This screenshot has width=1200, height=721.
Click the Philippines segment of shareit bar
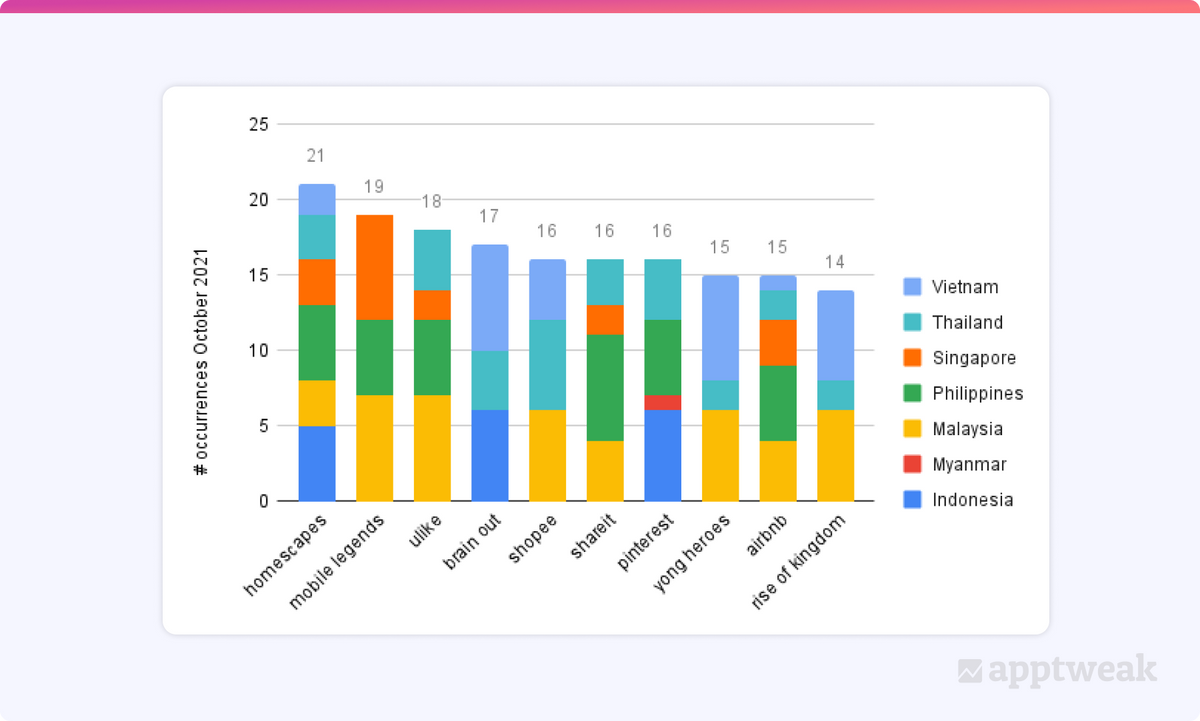click(605, 388)
